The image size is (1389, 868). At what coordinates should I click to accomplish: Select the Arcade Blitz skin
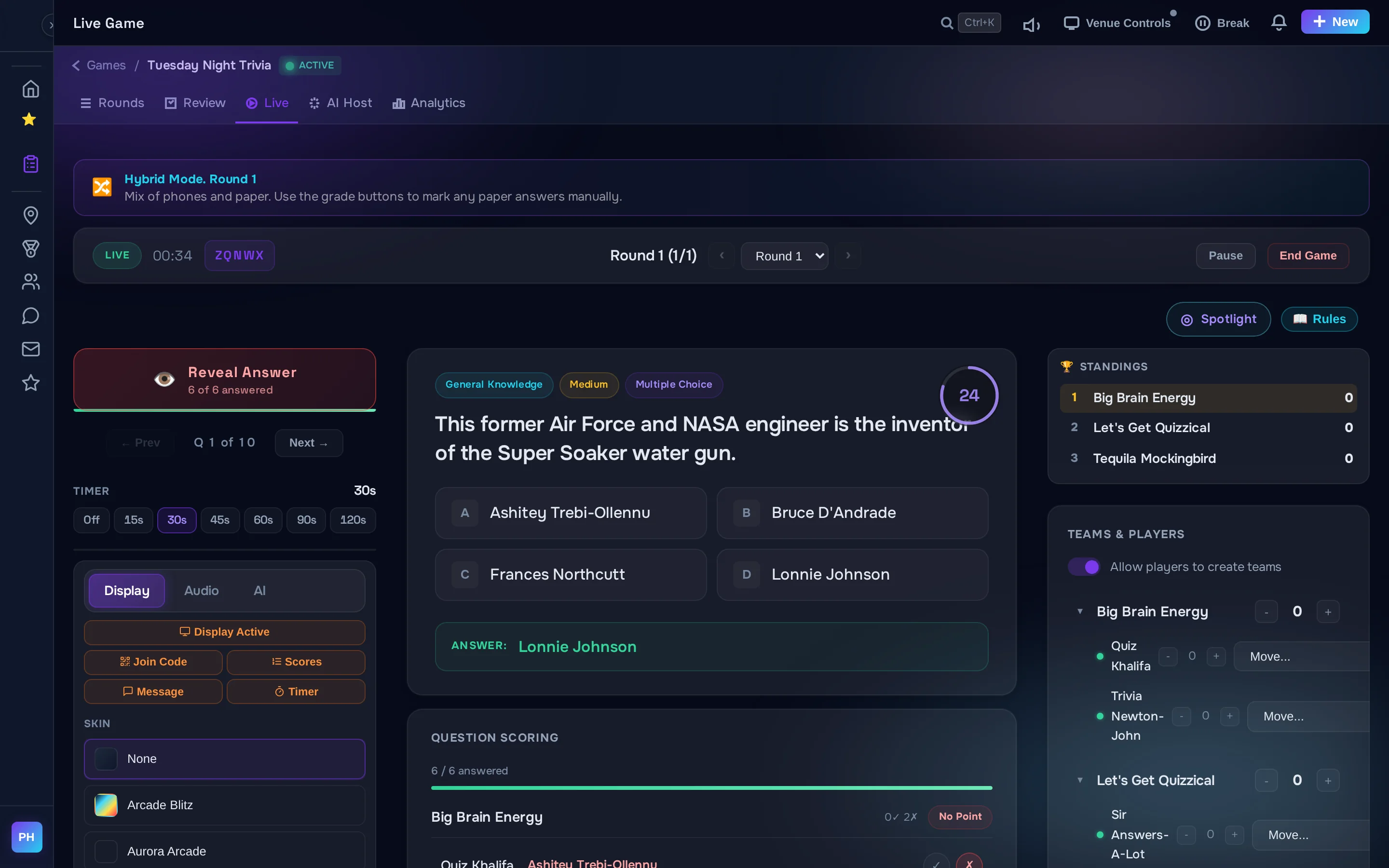click(224, 805)
